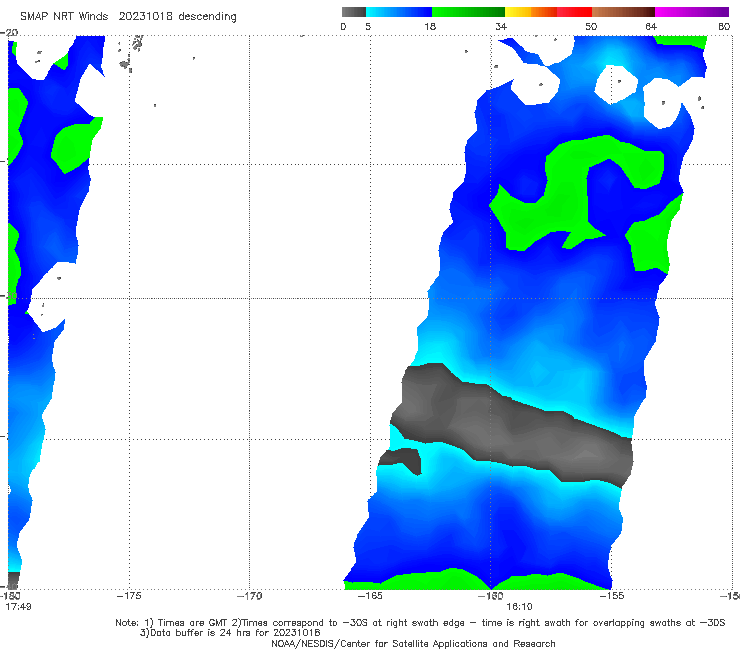Image resolution: width=740 pixels, height=650 pixels.
Task: Click the '-170' longitude axis label
Action: tap(249, 596)
